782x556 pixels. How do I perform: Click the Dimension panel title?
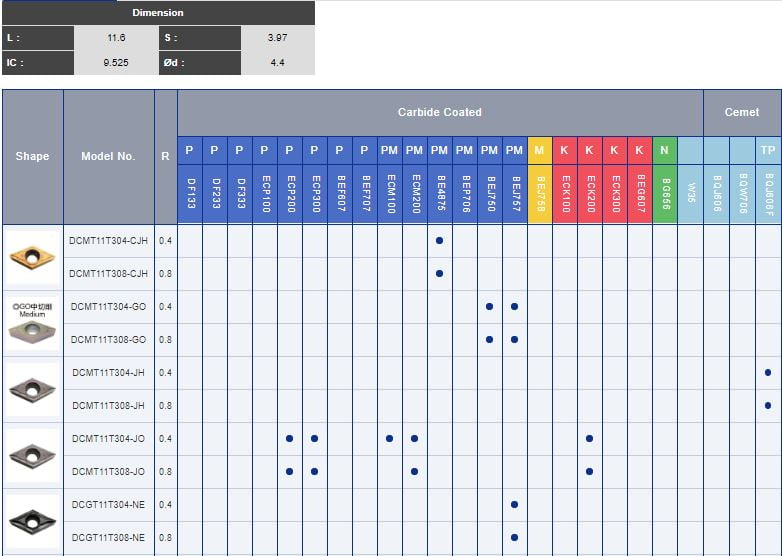[158, 13]
